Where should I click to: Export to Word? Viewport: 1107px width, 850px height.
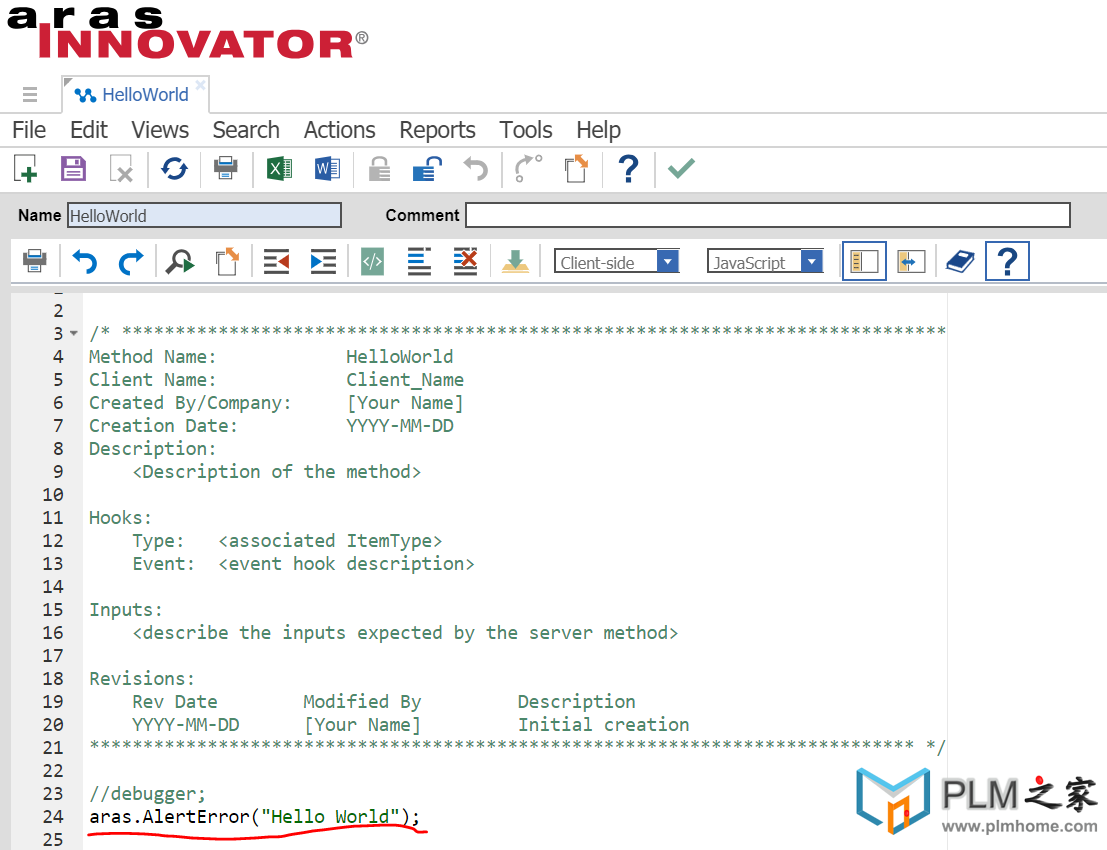tap(327, 169)
